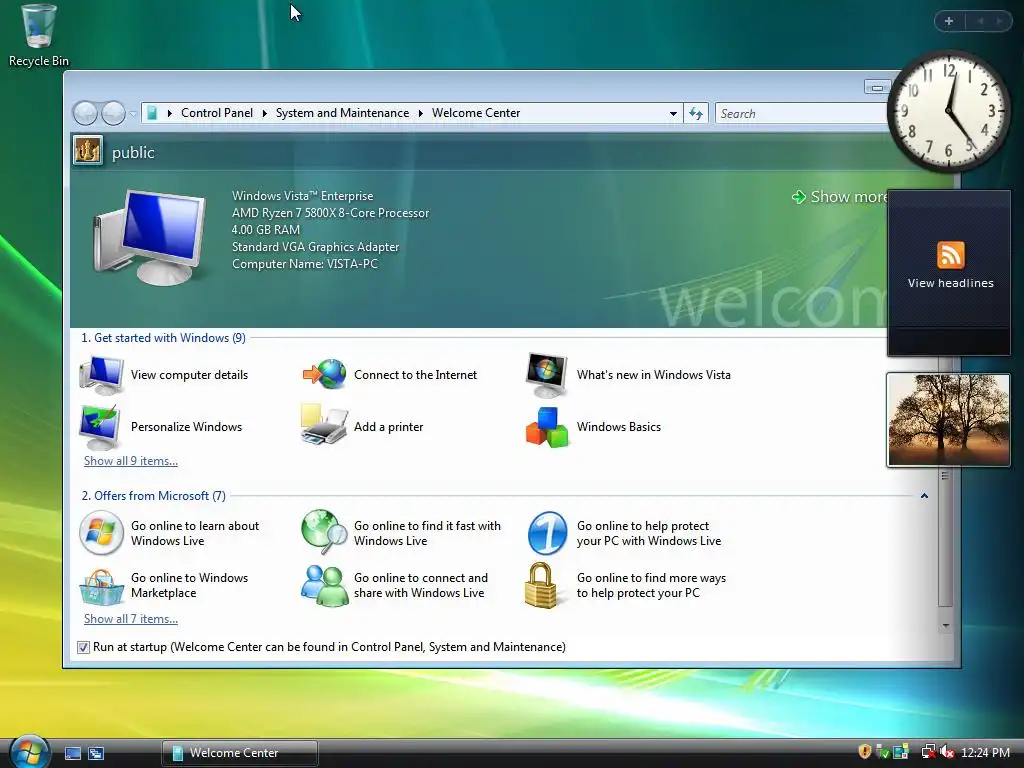Open the Windows Basics colored cubes icon
The image size is (1024, 768).
point(547,427)
